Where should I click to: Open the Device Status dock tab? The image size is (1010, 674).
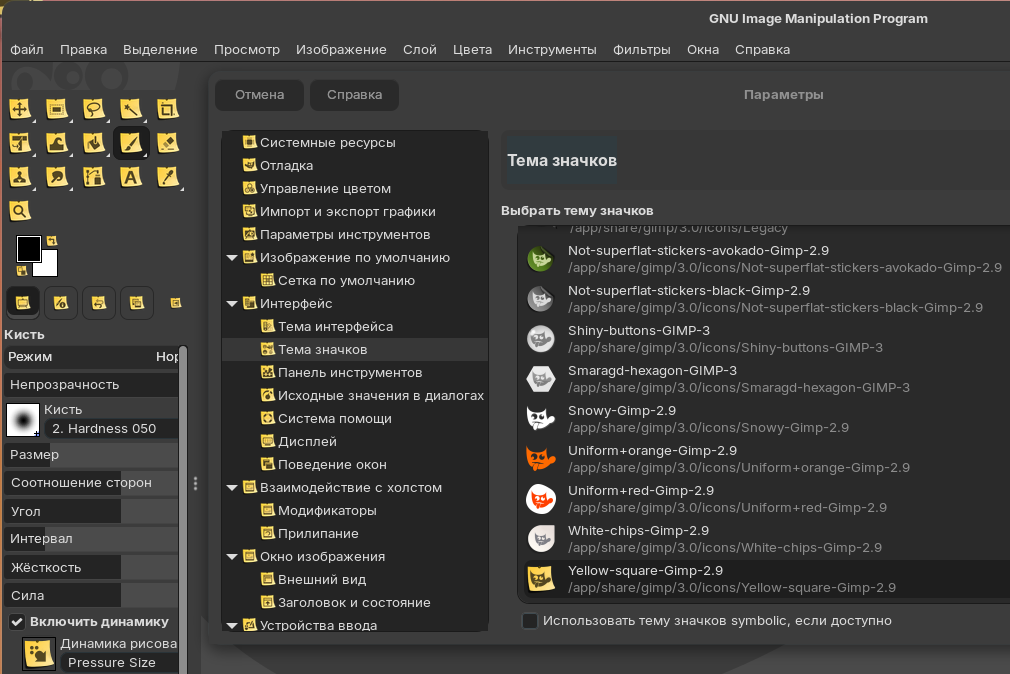tap(61, 303)
